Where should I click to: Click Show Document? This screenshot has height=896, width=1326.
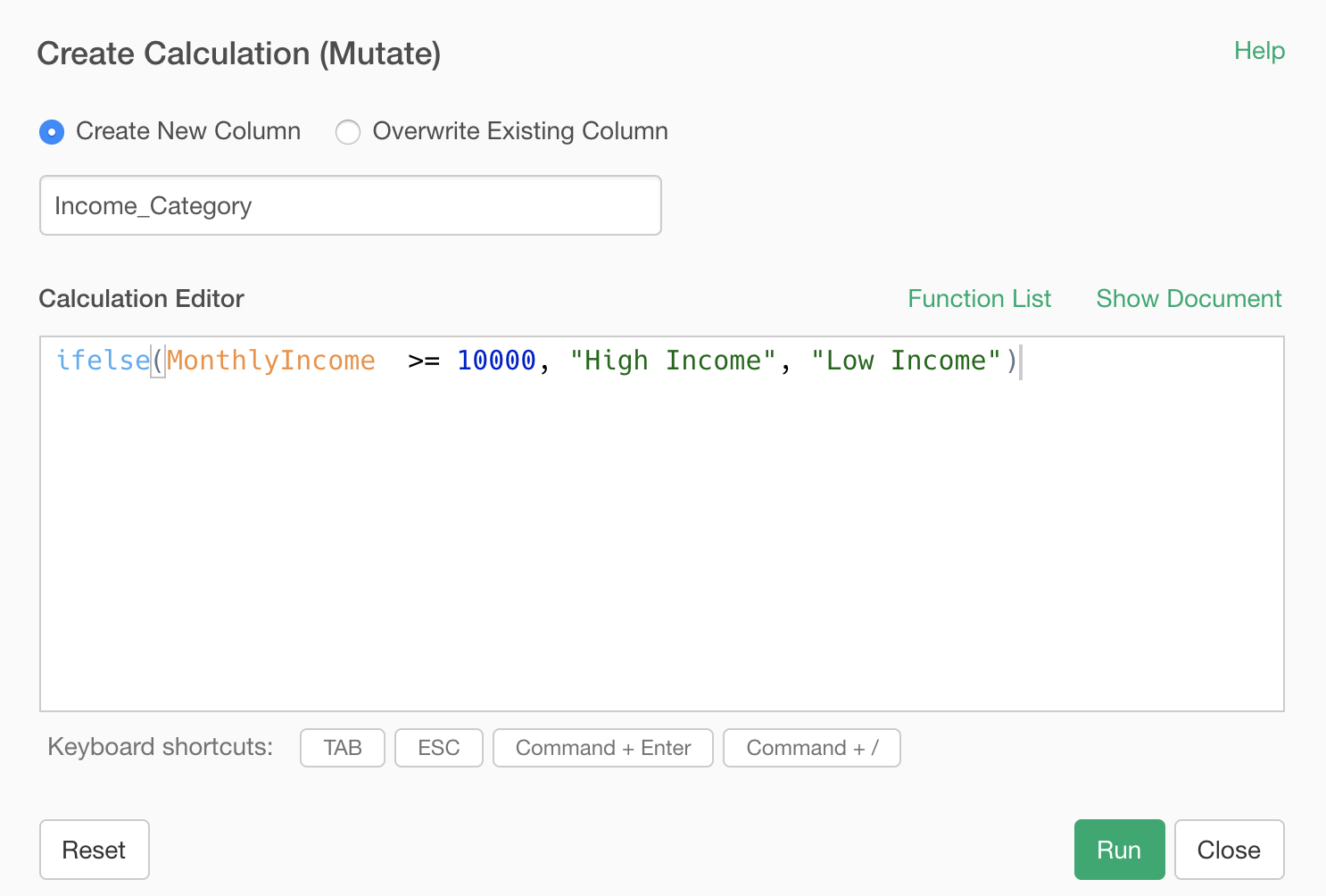tap(1189, 298)
